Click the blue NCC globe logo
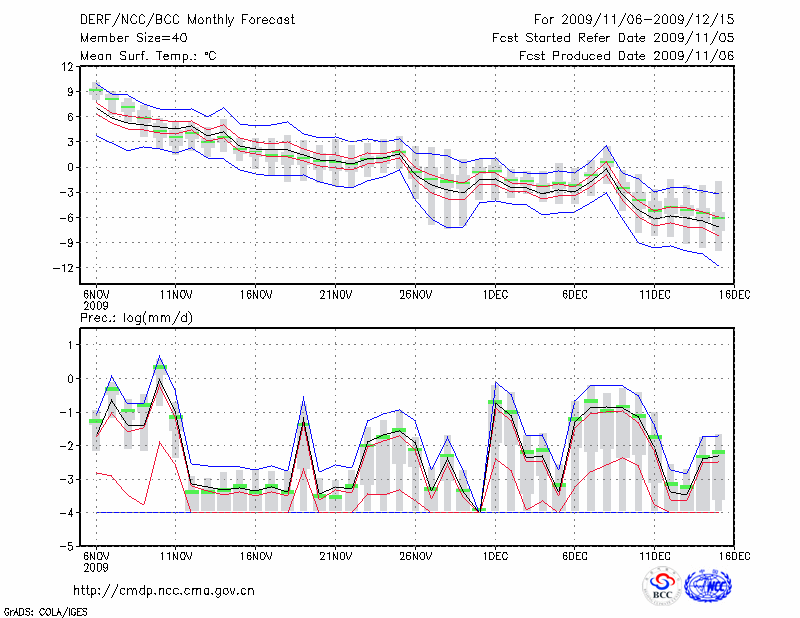This screenshot has height=618, width=800. (708, 586)
